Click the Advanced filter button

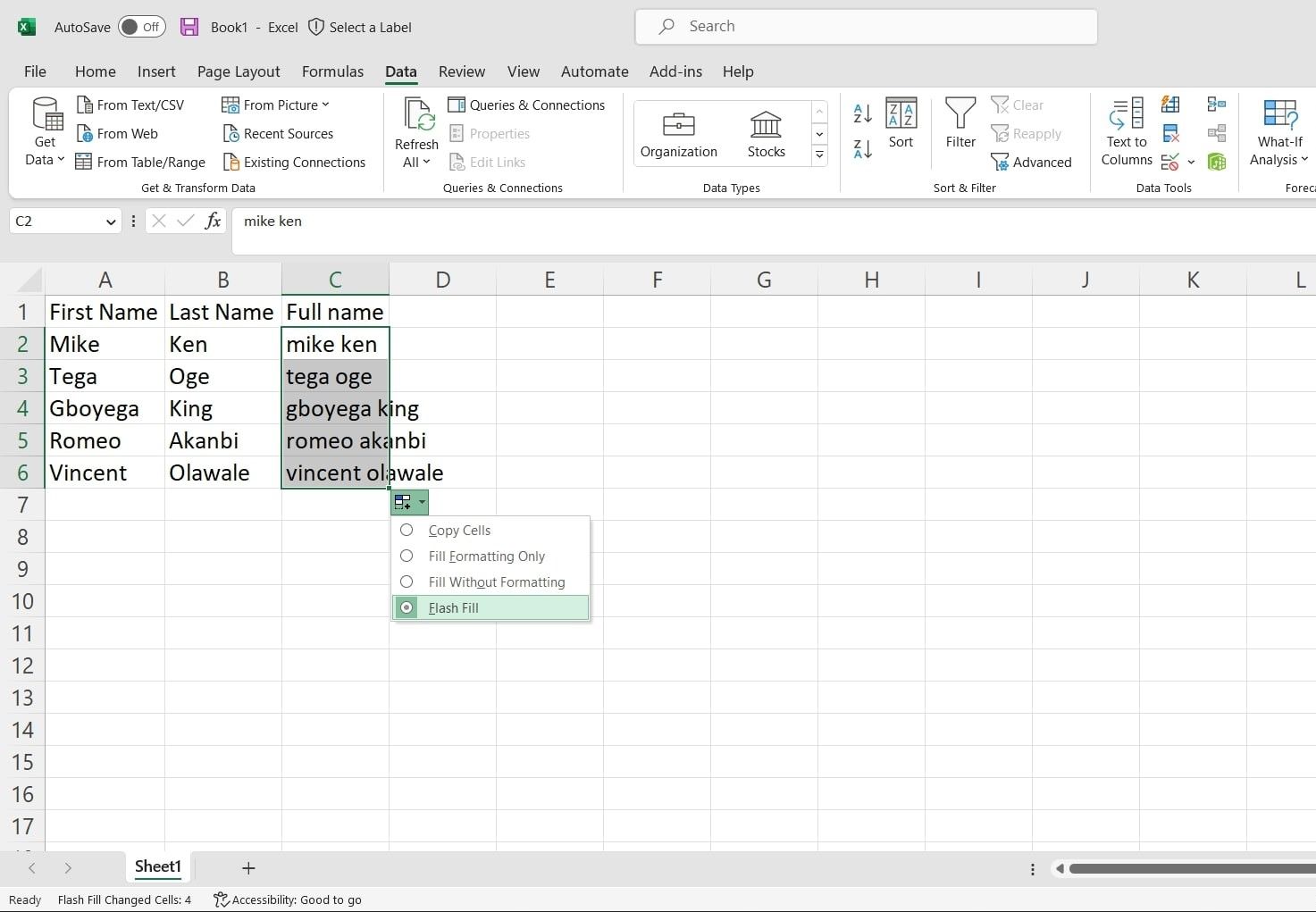[1031, 162]
